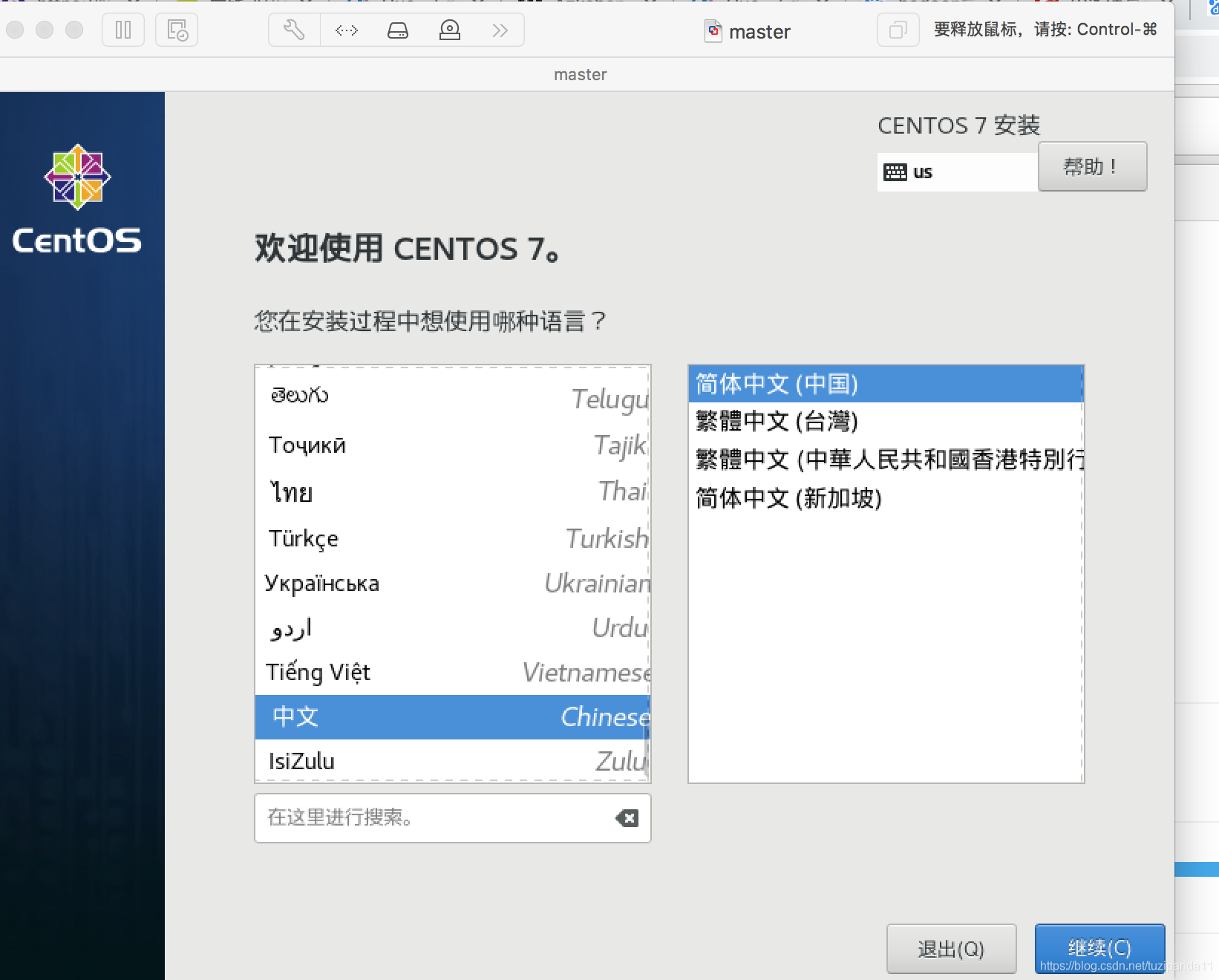The image size is (1219, 980).
Task: Select Thai in the language list
Action: pyautogui.click(x=452, y=491)
